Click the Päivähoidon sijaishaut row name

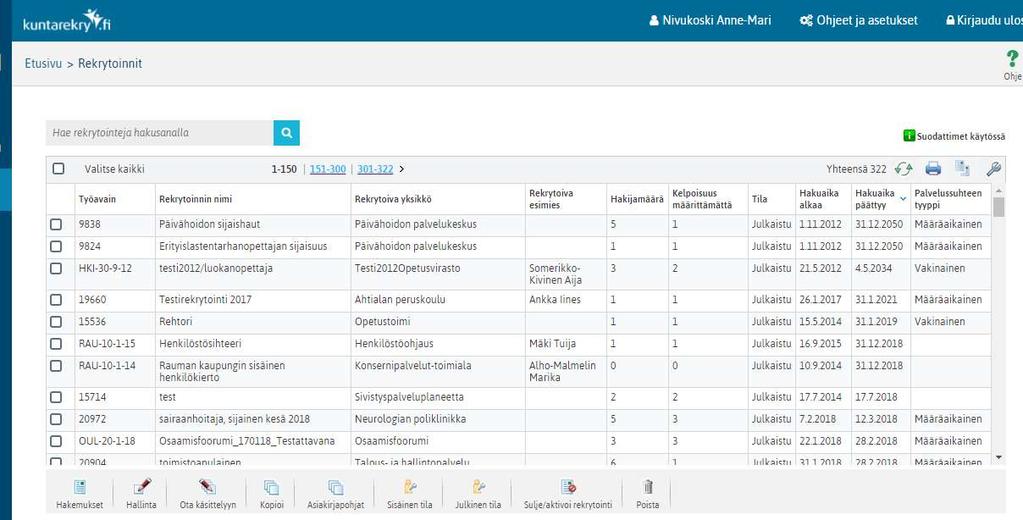[x=209, y=224]
